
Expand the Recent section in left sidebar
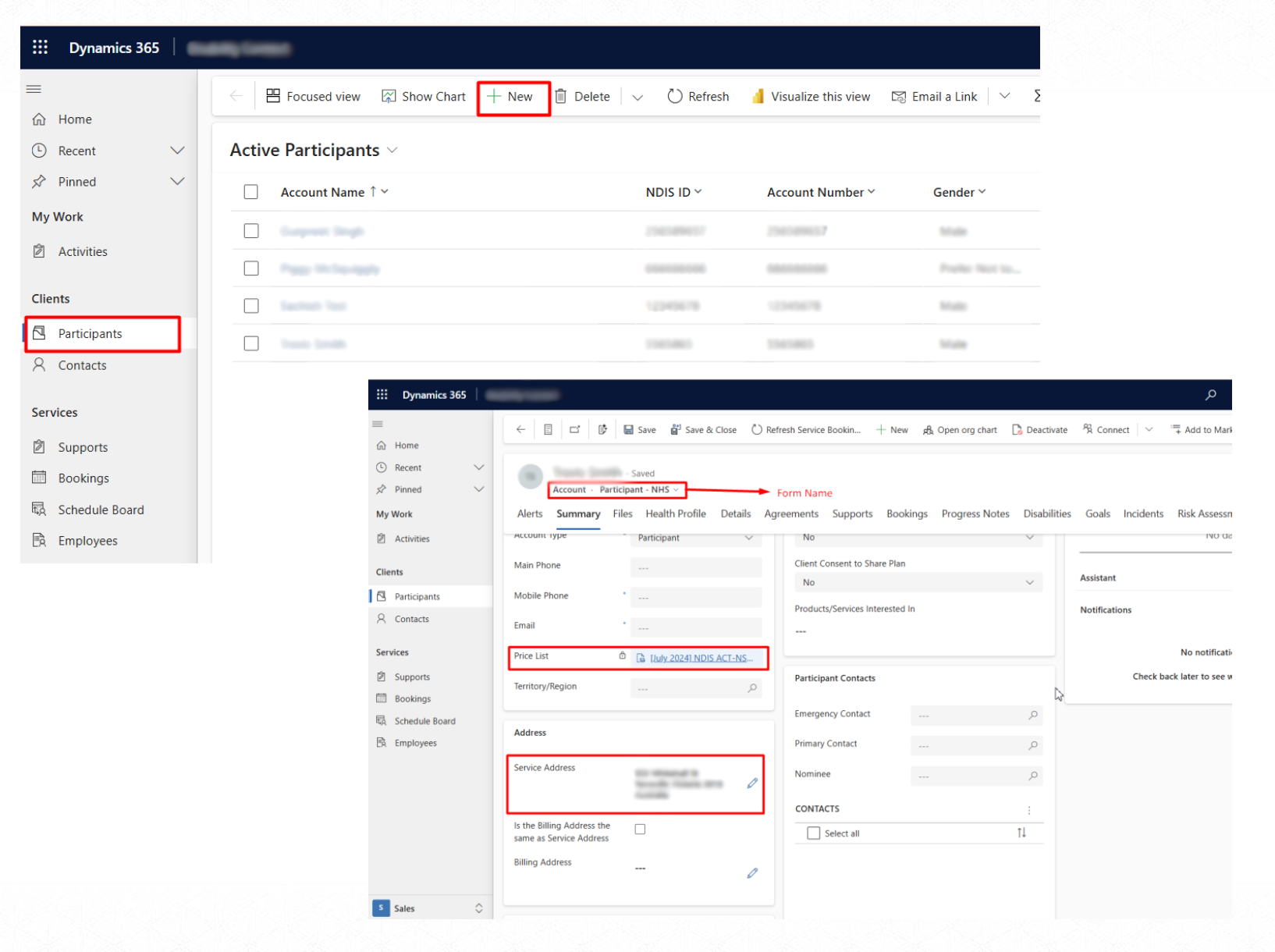click(177, 151)
